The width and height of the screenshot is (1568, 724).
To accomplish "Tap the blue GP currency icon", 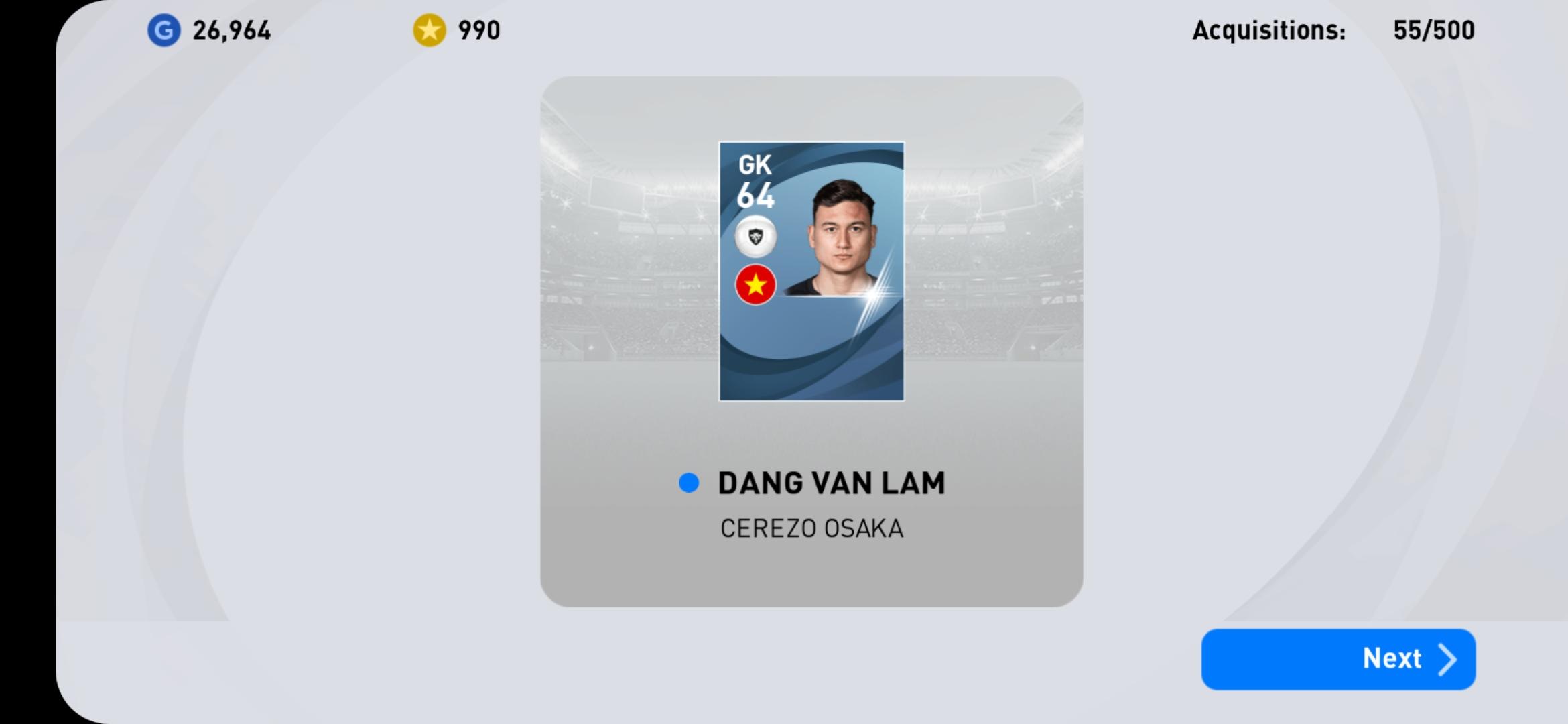I will (x=164, y=31).
